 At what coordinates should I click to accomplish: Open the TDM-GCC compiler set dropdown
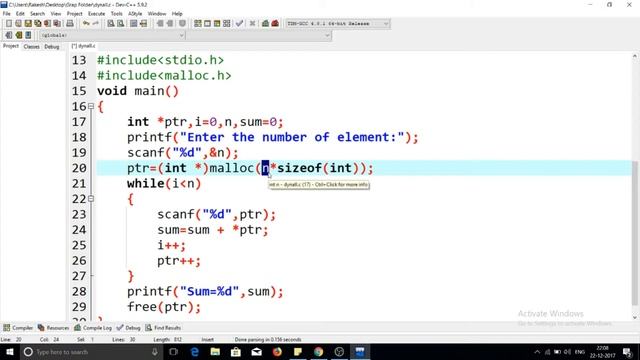click(x=337, y=24)
